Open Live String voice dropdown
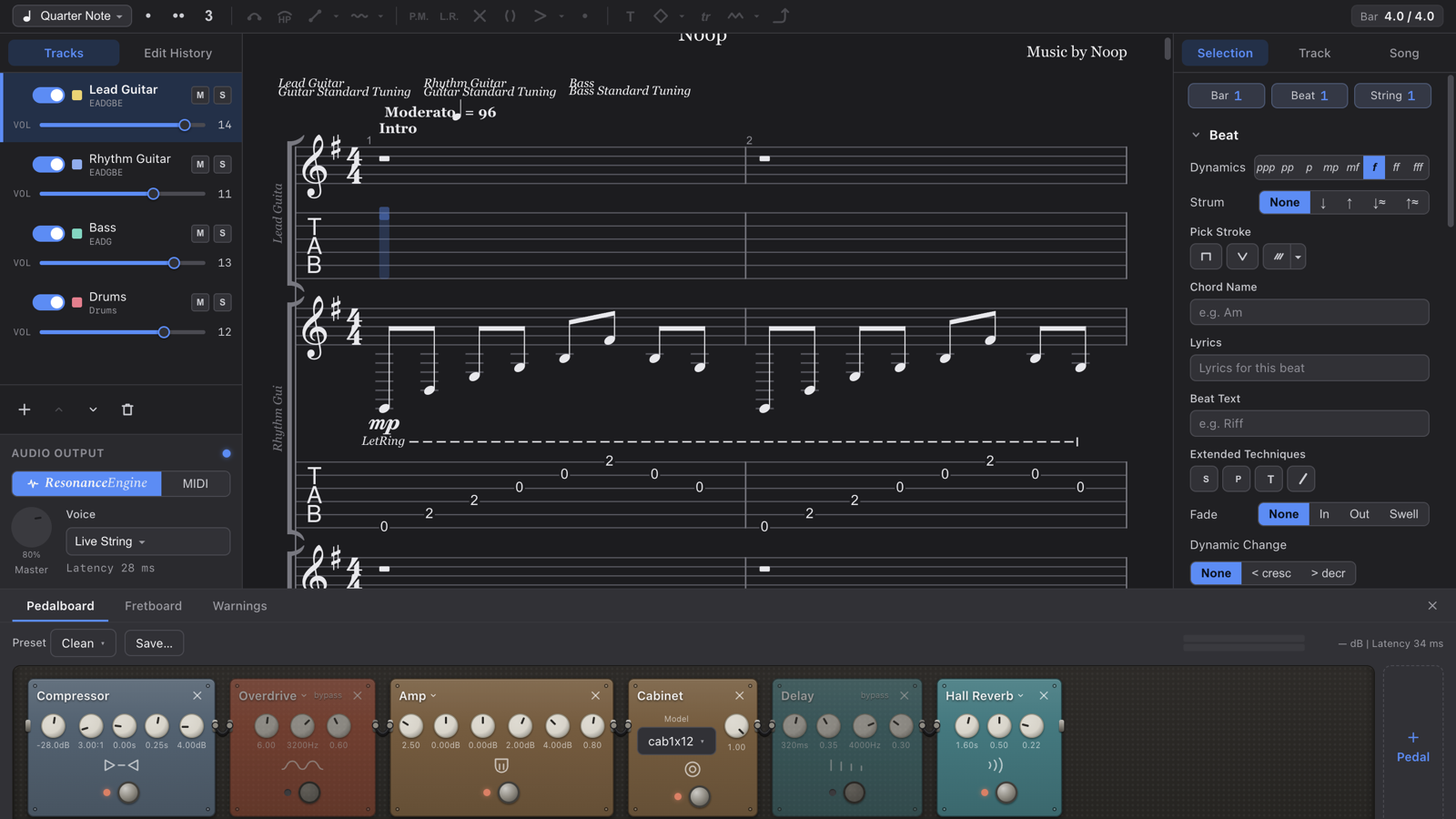 147,541
